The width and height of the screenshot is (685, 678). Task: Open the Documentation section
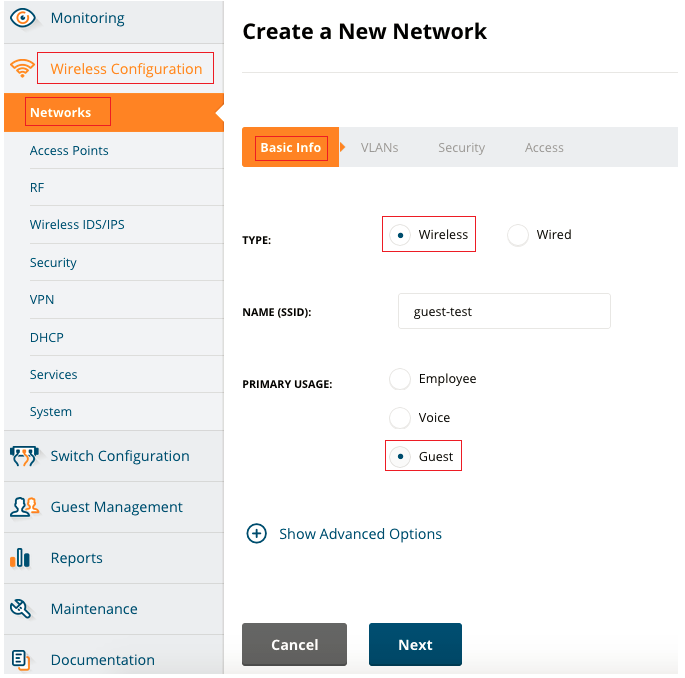(x=102, y=660)
